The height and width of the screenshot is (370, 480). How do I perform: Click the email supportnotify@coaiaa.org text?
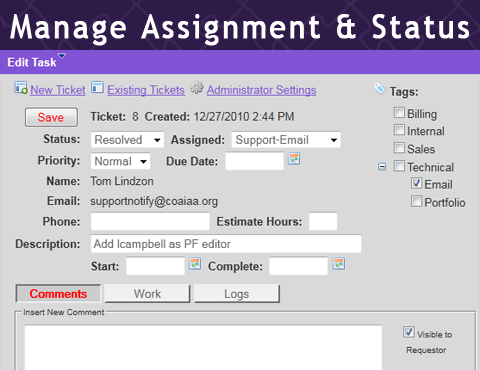(x=154, y=201)
